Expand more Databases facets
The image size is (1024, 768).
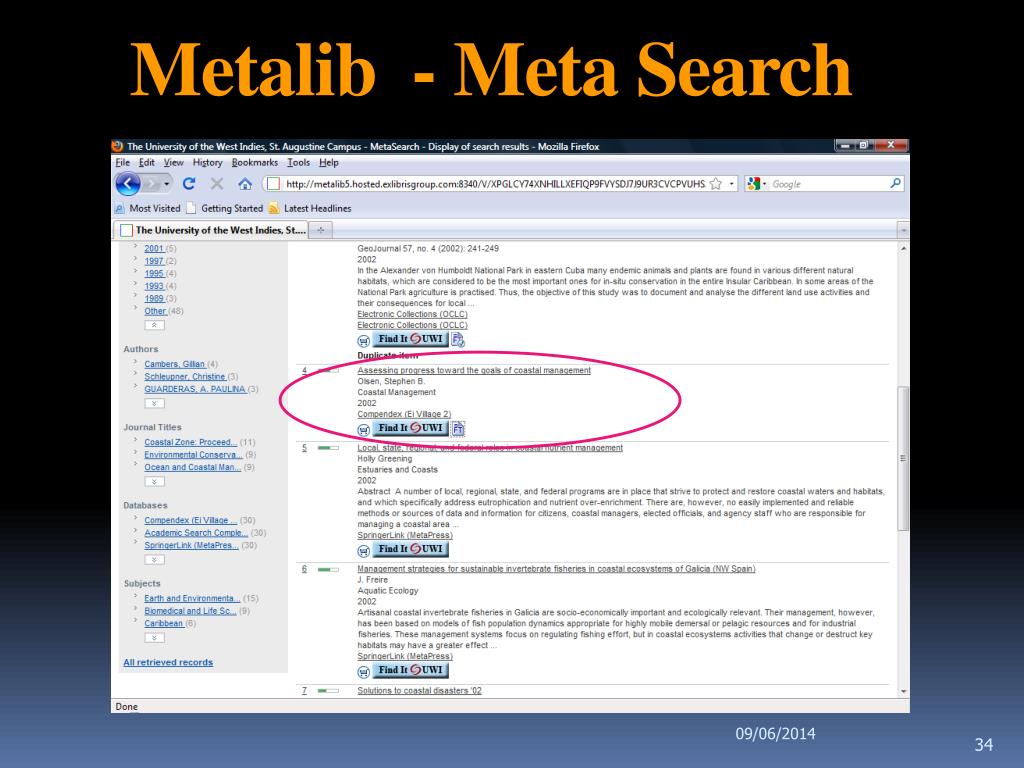(x=154, y=560)
